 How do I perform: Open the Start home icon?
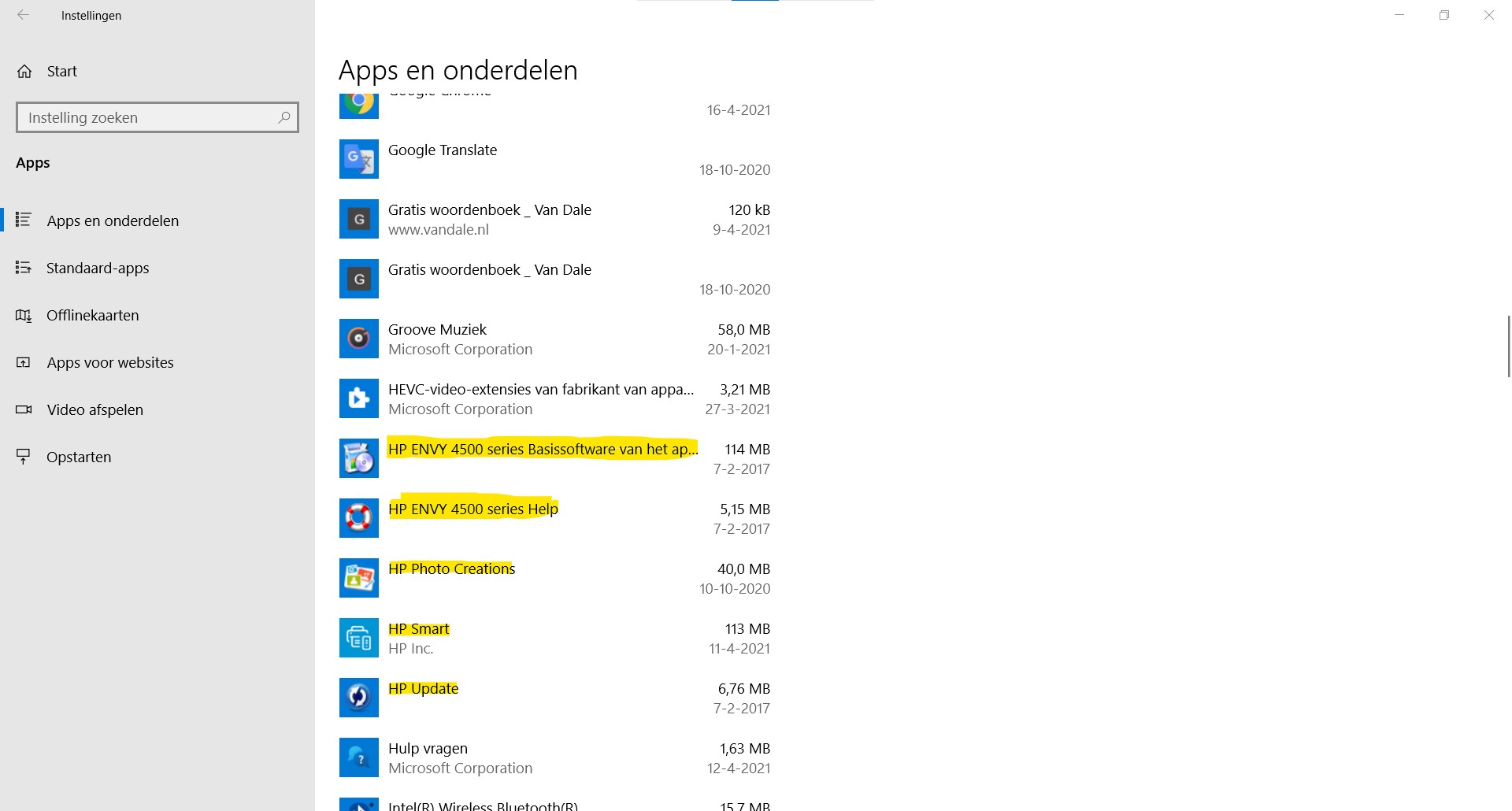pyautogui.click(x=24, y=72)
